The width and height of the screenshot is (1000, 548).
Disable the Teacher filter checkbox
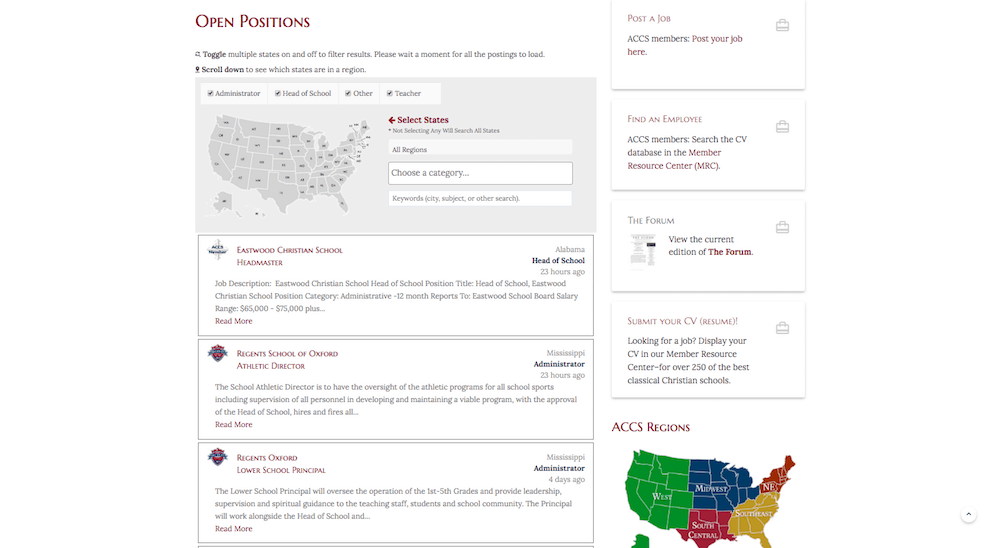(x=390, y=93)
